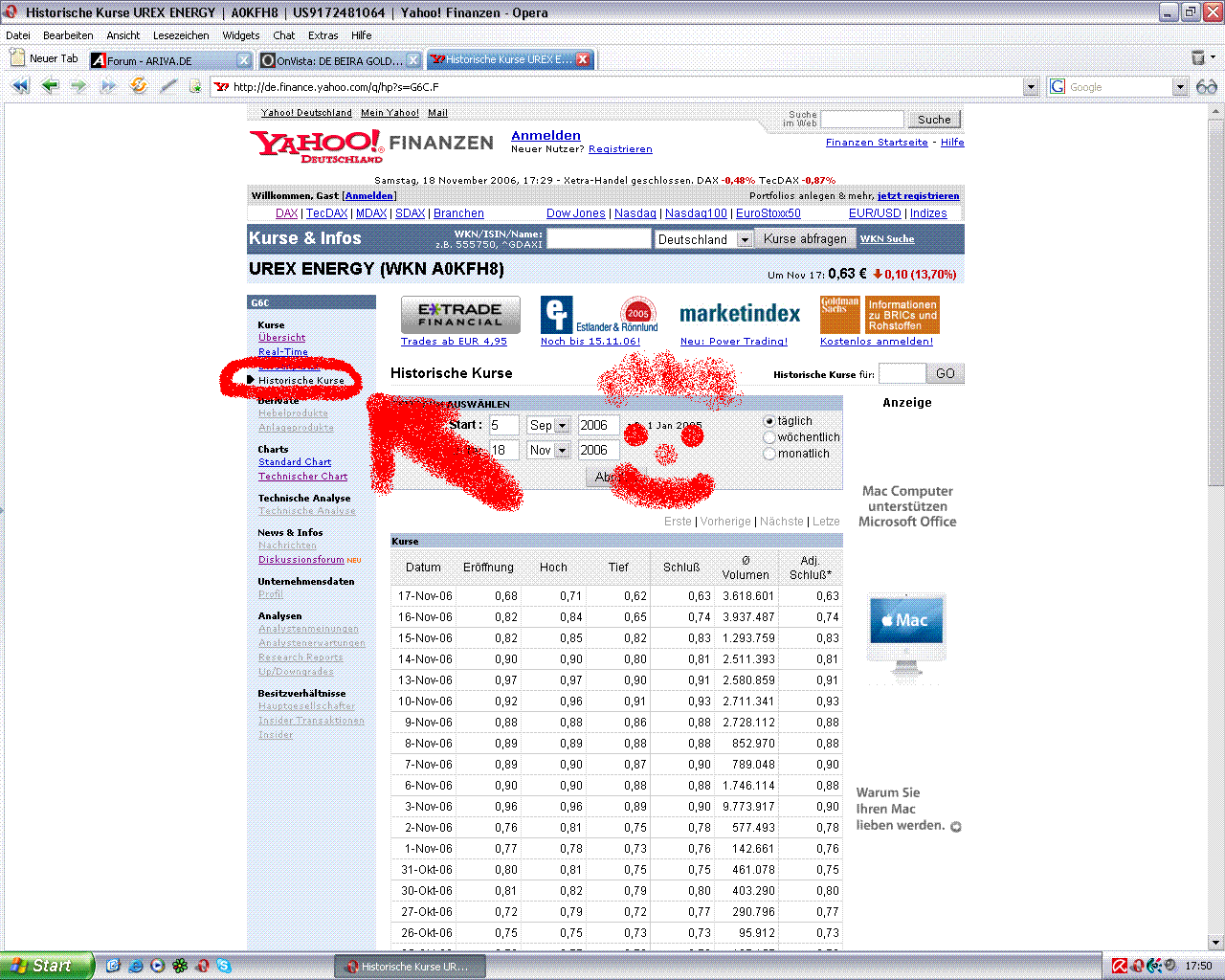The height and width of the screenshot is (980, 1225).
Task: Select the monatlich radio button
Action: [769, 454]
